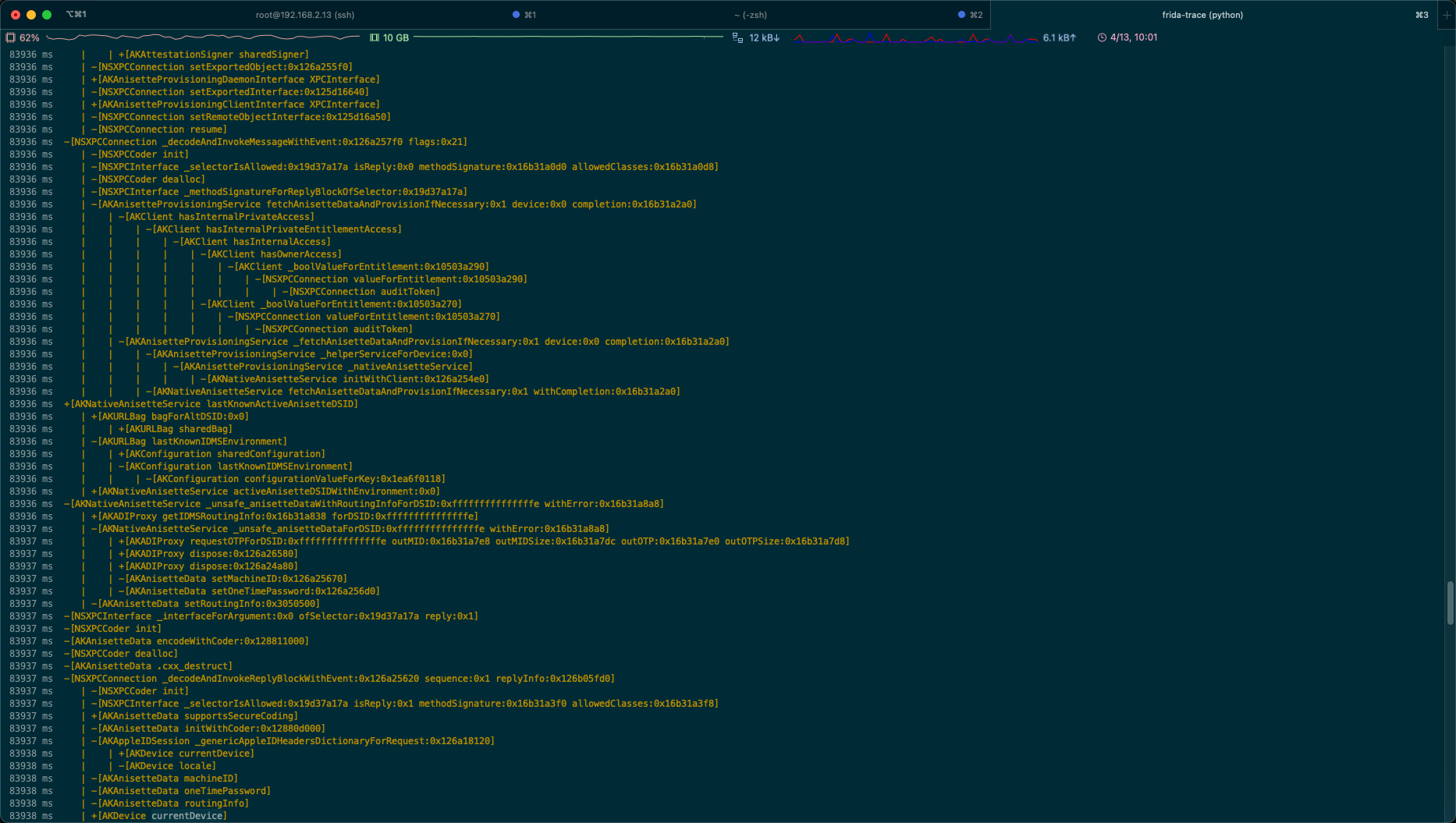The width and height of the screenshot is (1456, 823).
Task: Click -[AKClient hasInternalPrivateAccess] line
Action: click(x=217, y=217)
